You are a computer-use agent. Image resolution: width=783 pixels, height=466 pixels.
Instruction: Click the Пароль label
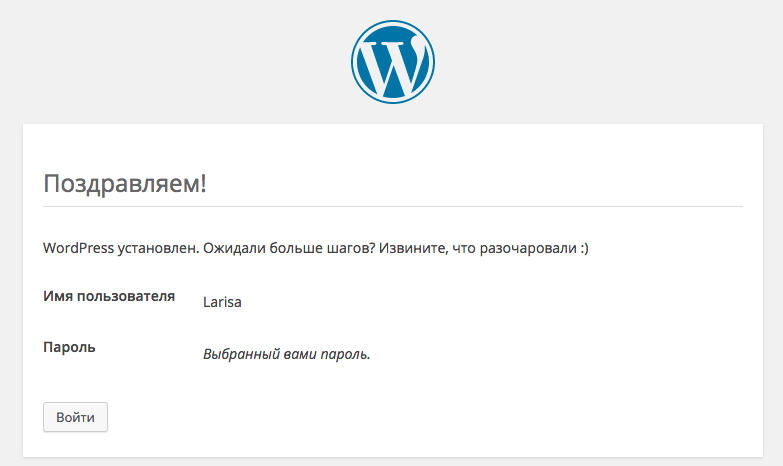point(69,347)
